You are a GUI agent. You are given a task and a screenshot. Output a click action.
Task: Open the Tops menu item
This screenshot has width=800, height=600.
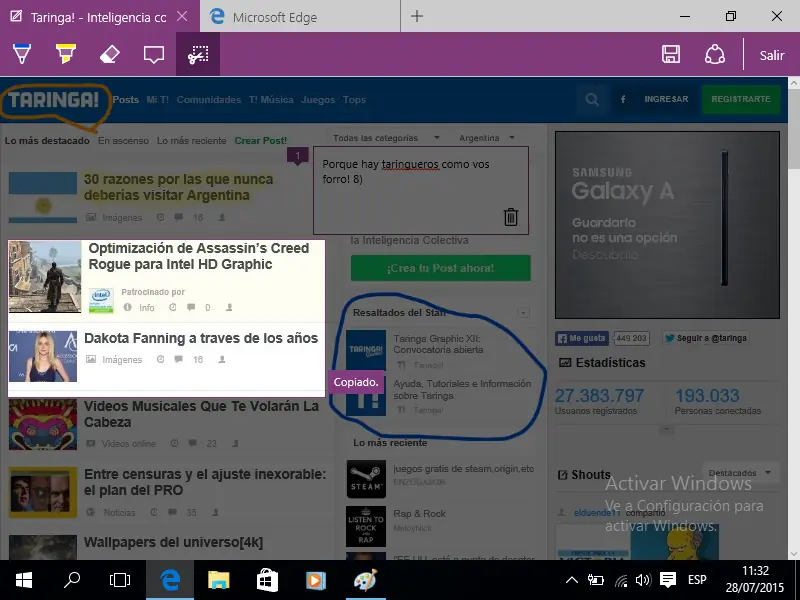coord(354,99)
